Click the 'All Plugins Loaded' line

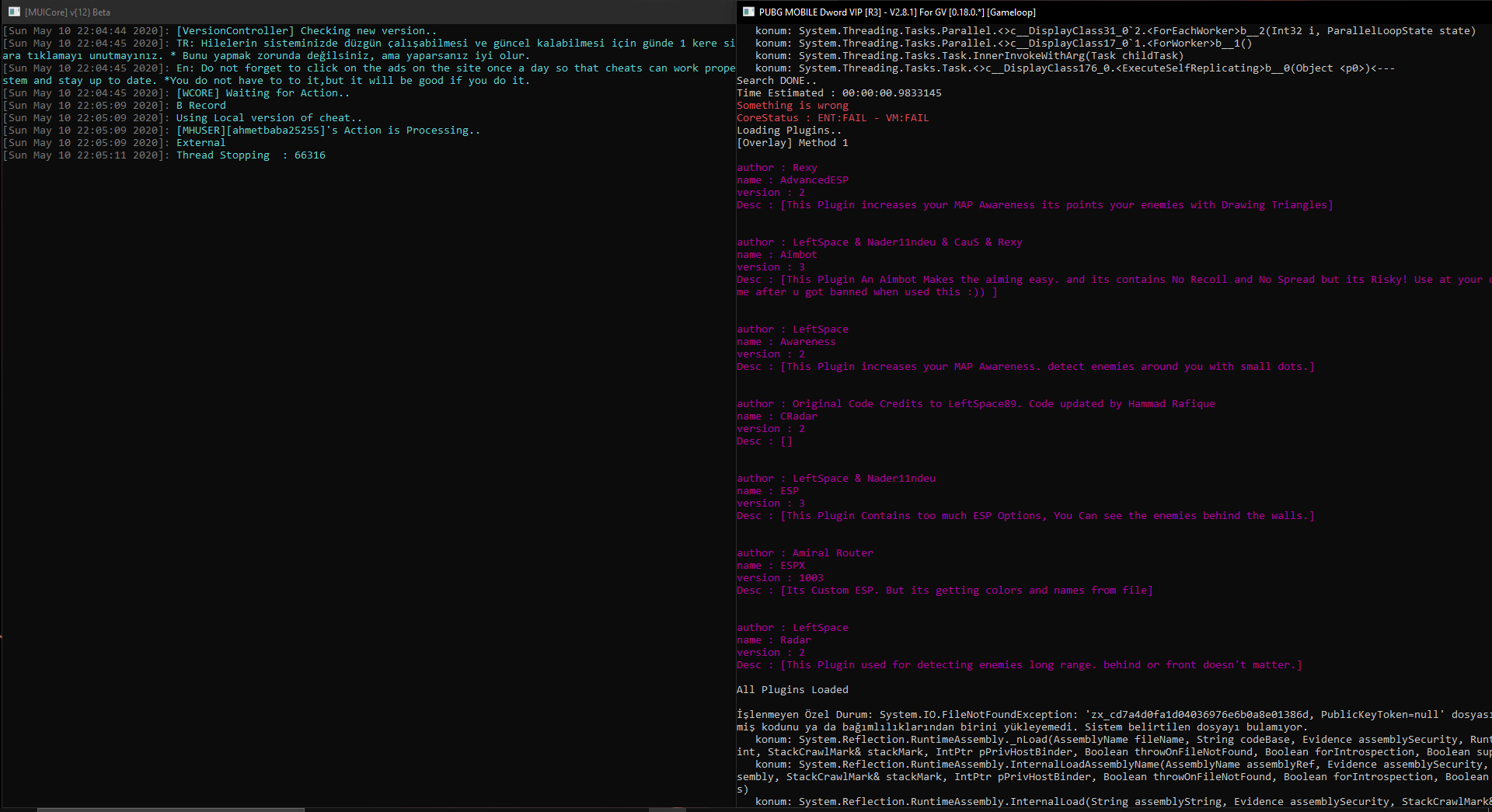click(x=793, y=690)
